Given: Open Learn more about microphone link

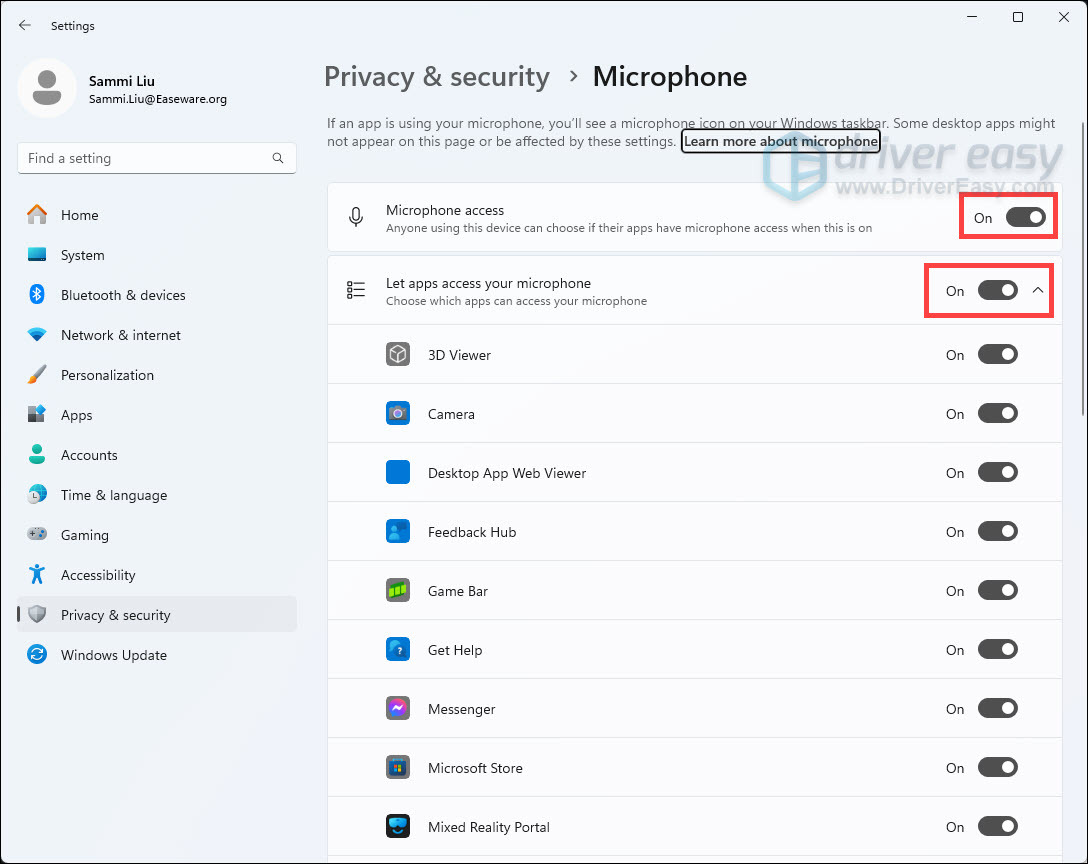Looking at the screenshot, I should click(781, 142).
